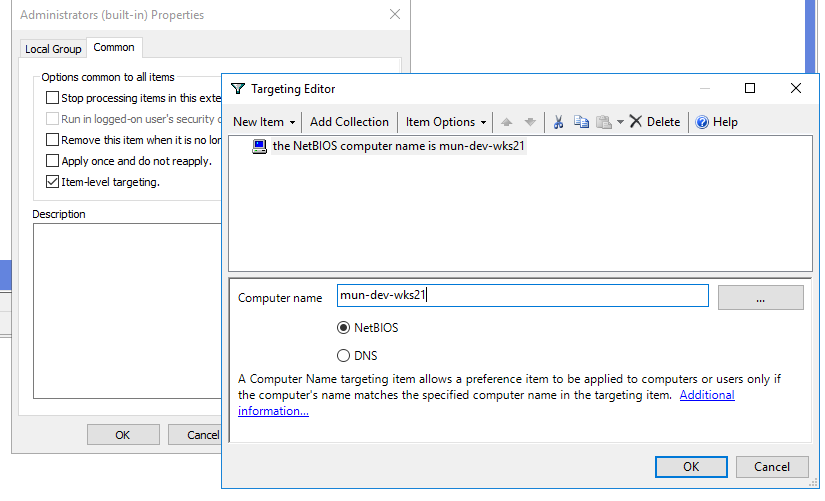825x501 pixels.
Task: Click the Computer name input field
Action: pos(522,296)
